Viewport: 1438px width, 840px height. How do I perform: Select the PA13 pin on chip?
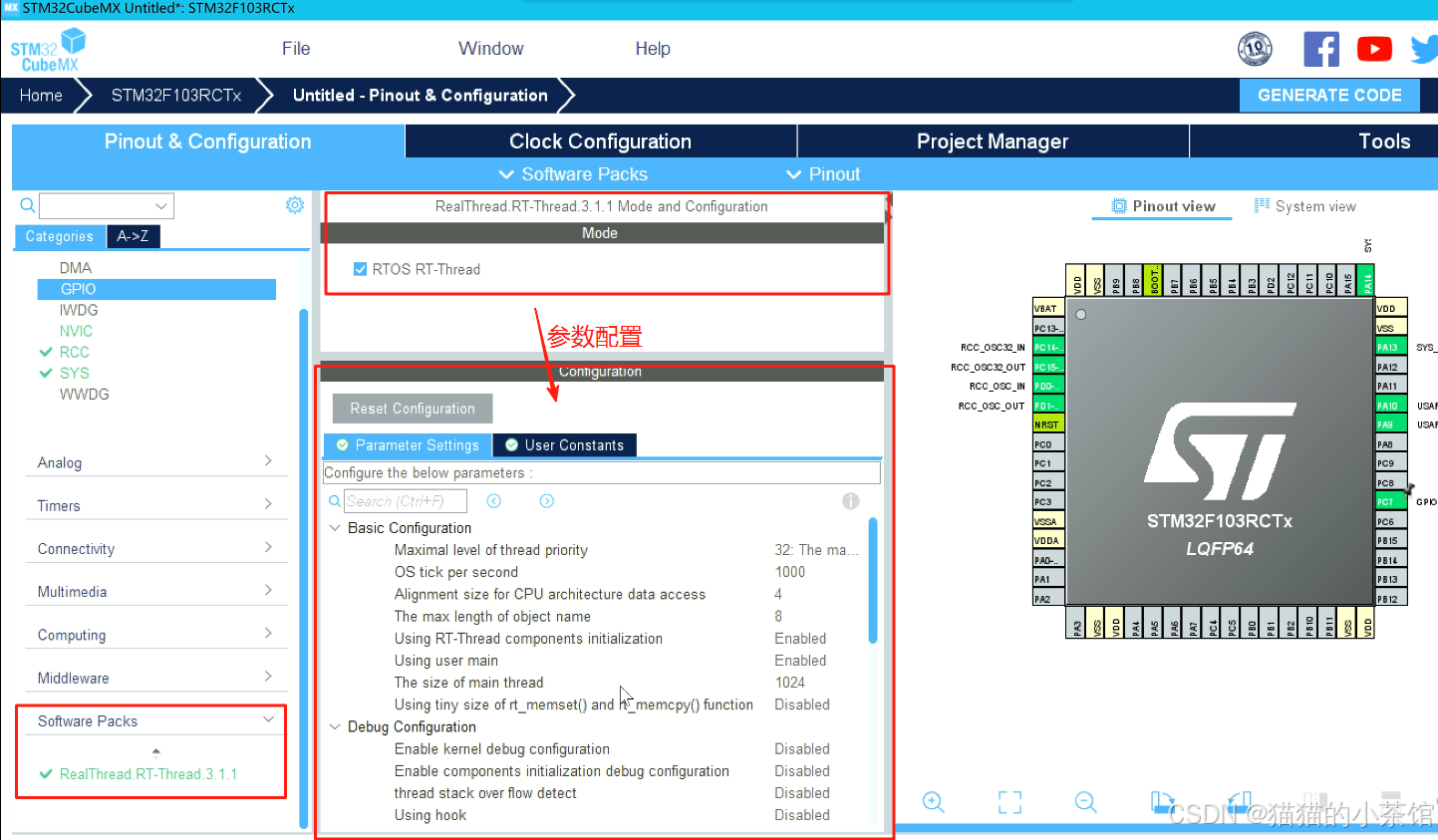(x=1391, y=347)
